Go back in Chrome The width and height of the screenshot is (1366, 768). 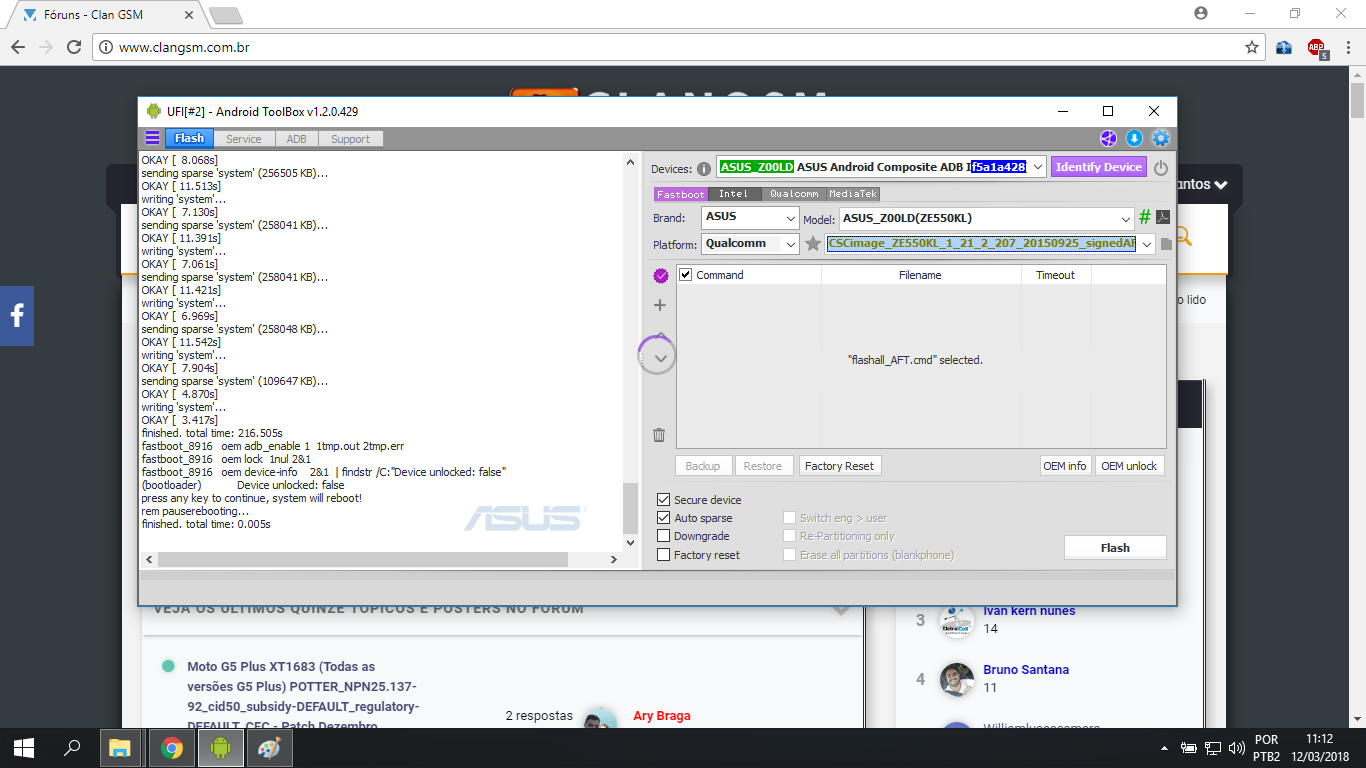18,47
